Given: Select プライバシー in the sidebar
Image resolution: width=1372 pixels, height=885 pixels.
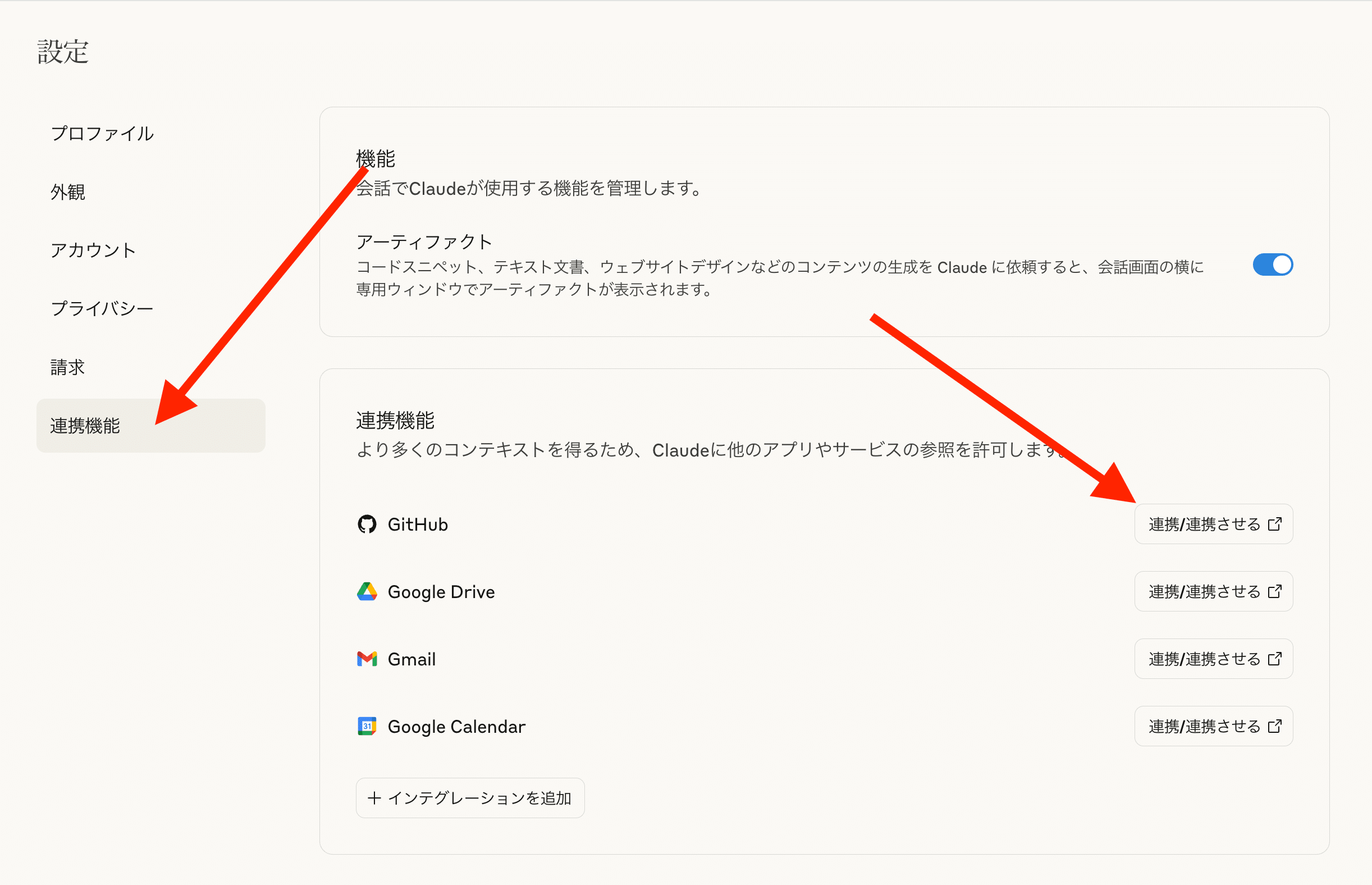Looking at the screenshot, I should point(102,309).
